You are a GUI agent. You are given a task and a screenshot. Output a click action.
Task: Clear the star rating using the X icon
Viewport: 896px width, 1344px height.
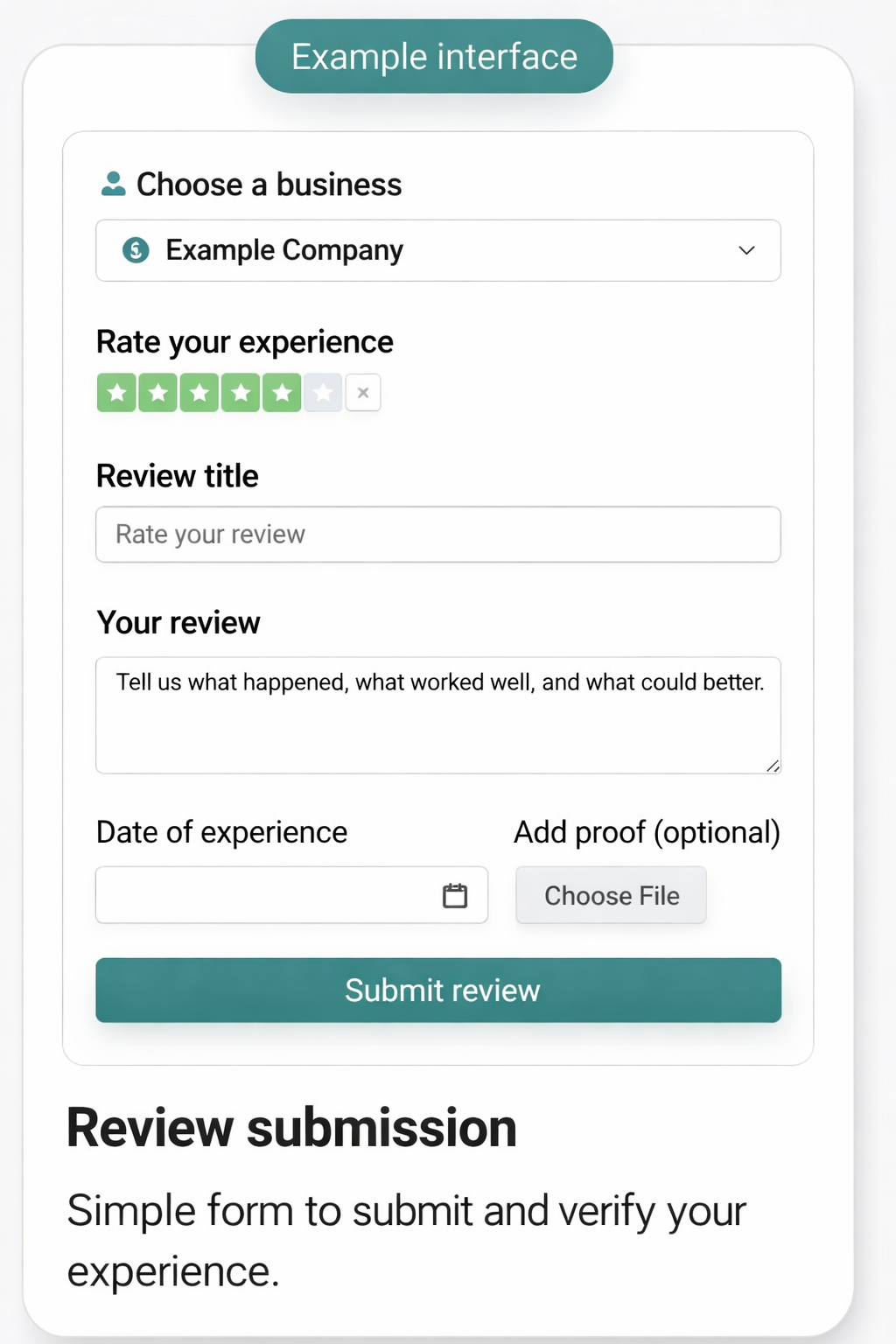[x=363, y=392]
